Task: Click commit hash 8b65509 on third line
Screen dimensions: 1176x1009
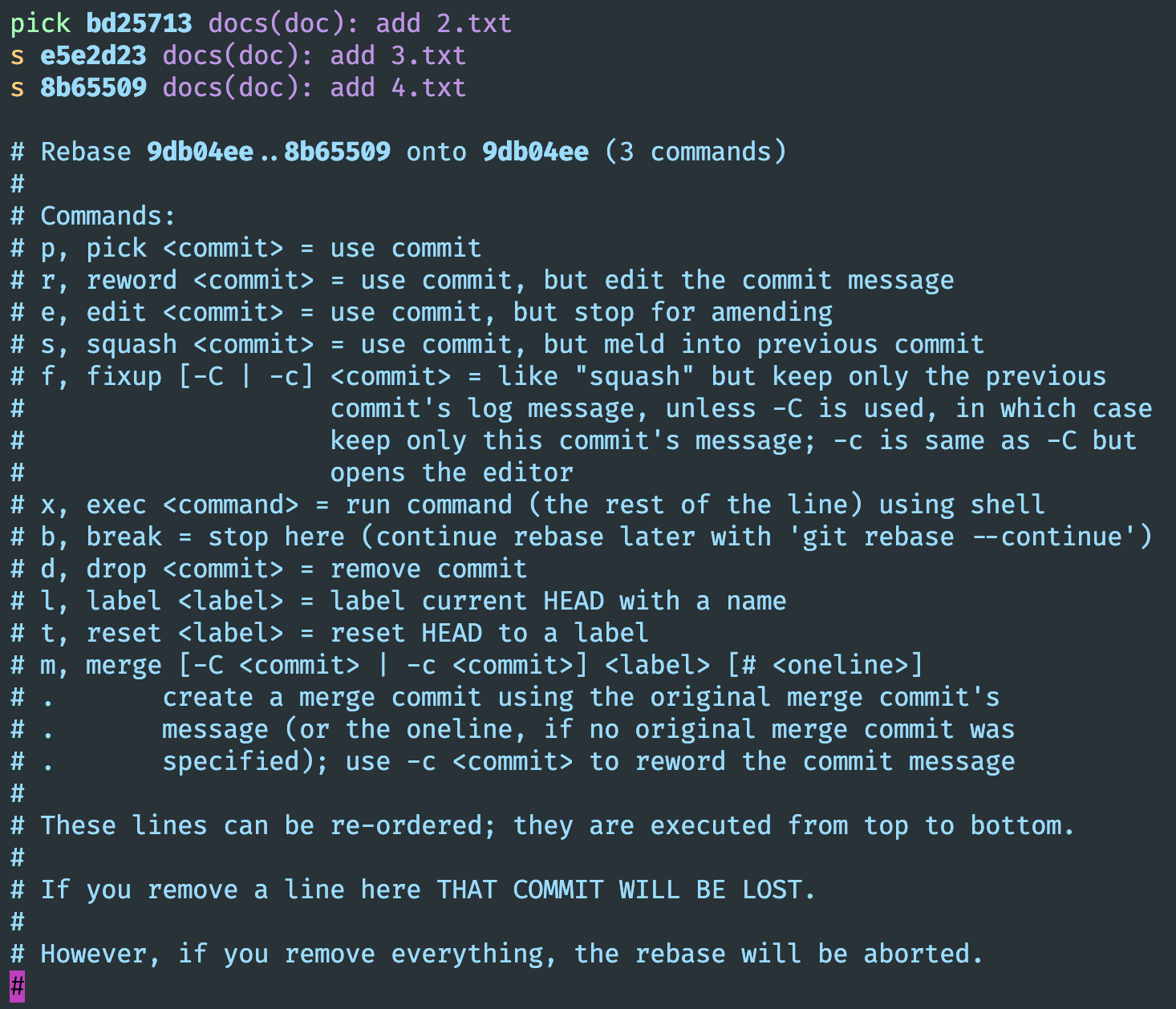Action: coord(93,87)
